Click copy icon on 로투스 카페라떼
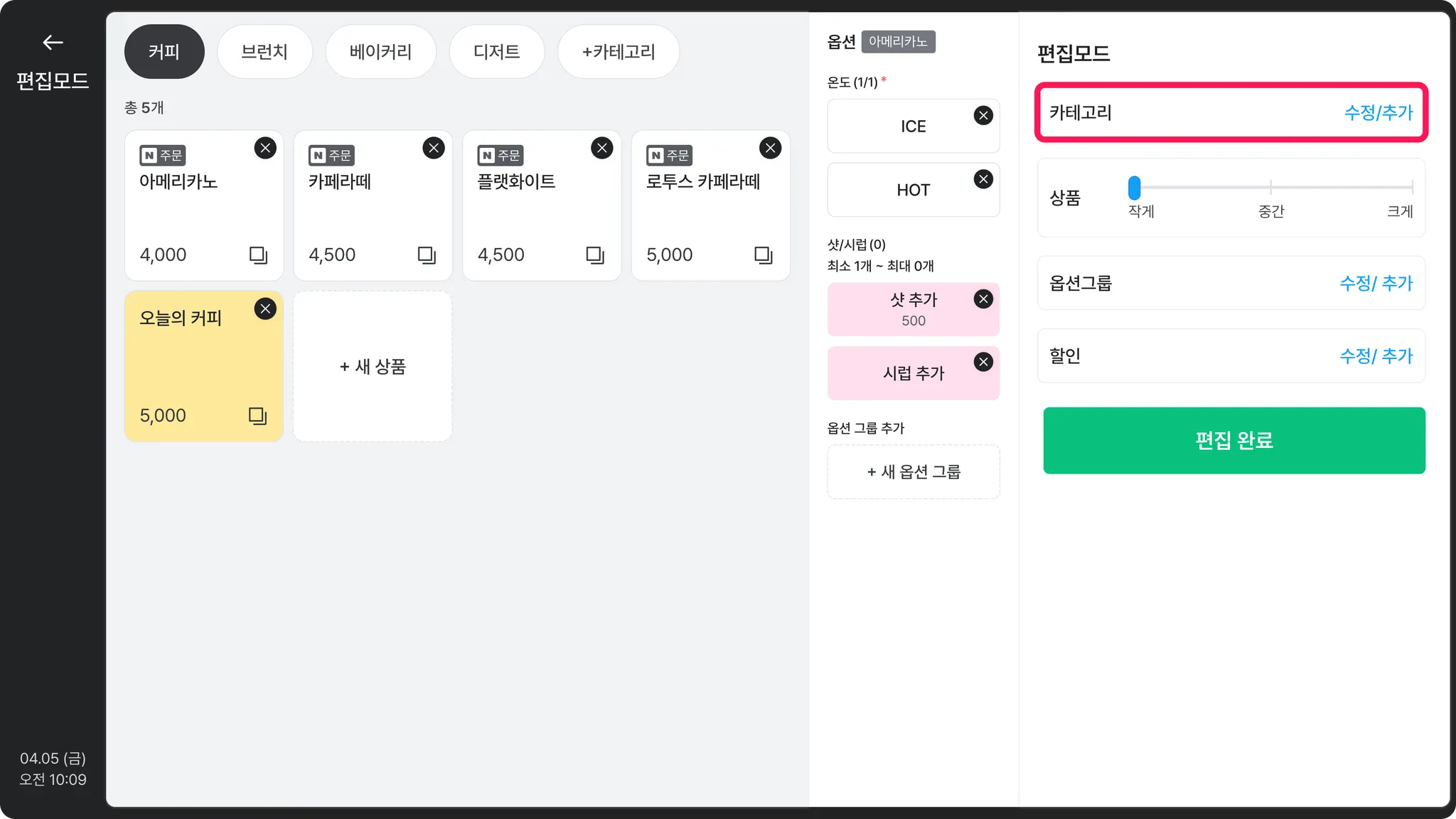This screenshot has height=819, width=1456. click(x=763, y=255)
